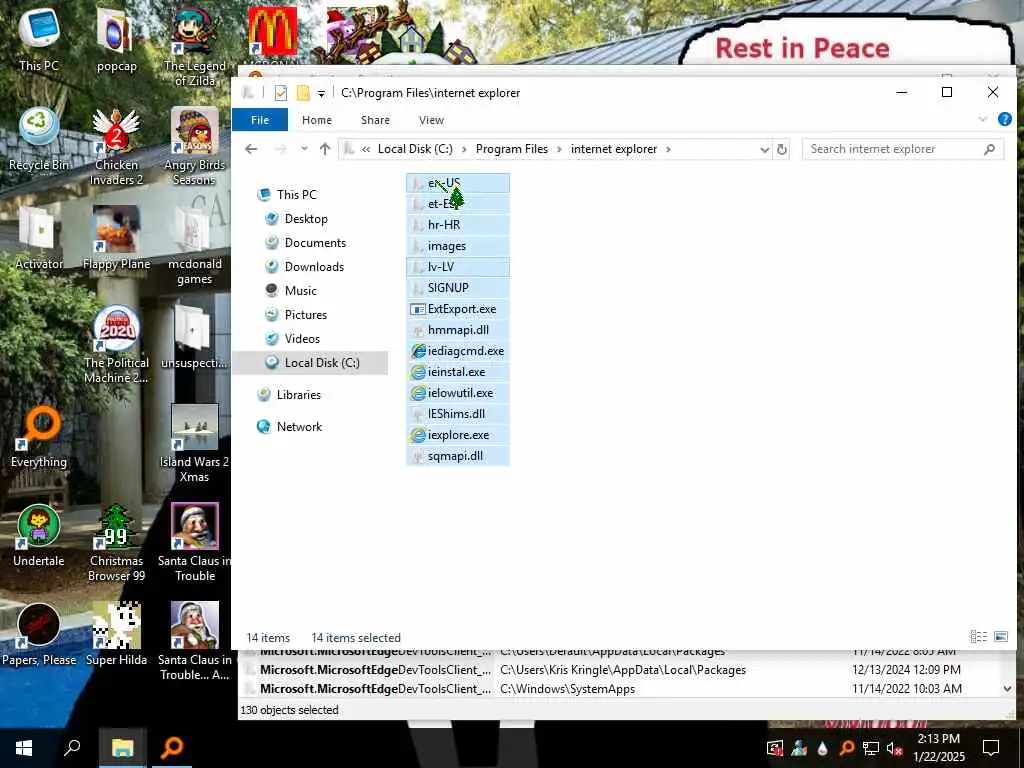
Task: Select the hr-HR folder
Action: click(458, 225)
